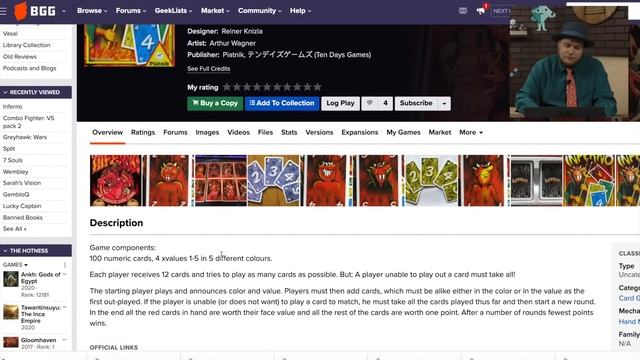
Task: Open Wembley recently viewed link
Action: (16, 172)
